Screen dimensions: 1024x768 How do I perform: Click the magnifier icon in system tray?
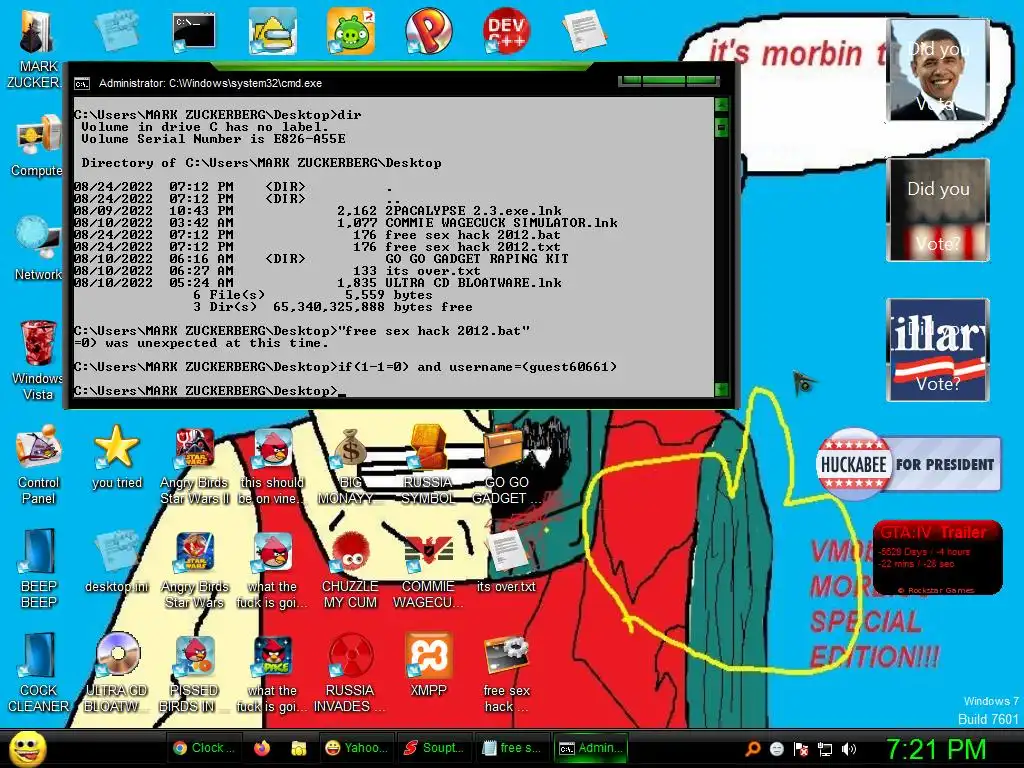pos(752,749)
